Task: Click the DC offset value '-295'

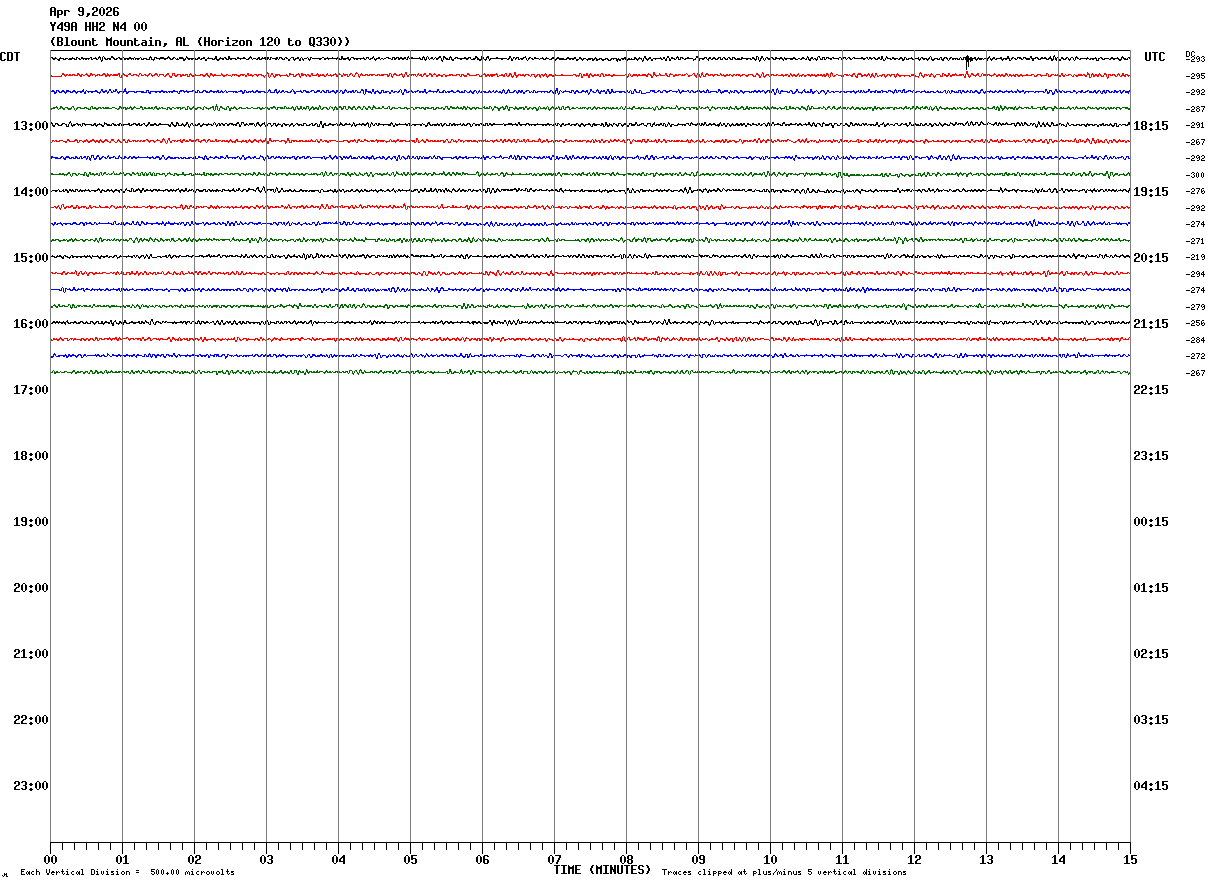Action: point(1195,76)
